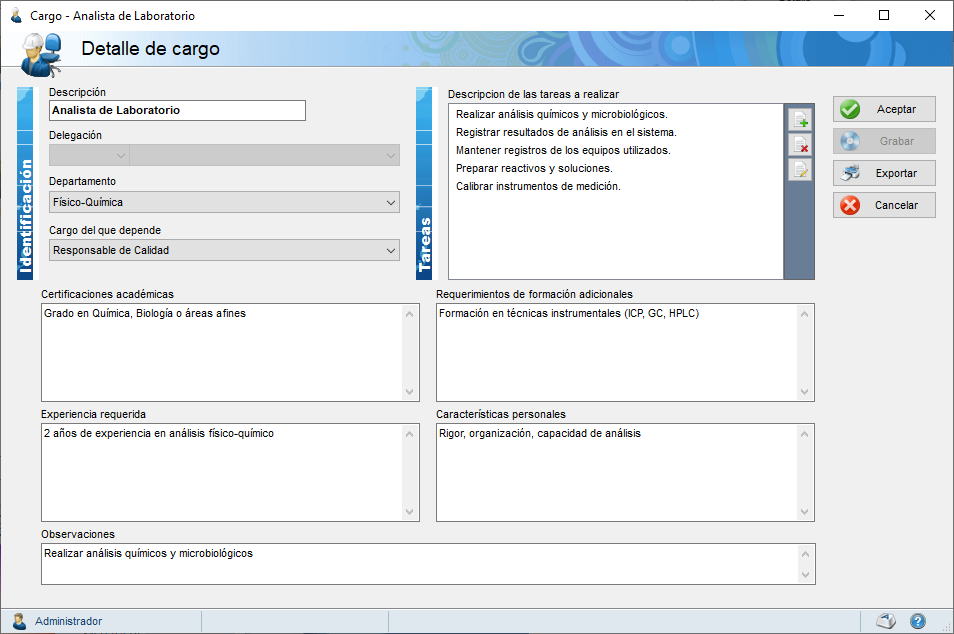The width and height of the screenshot is (954, 634).
Task: Click the Grabar button
Action: pos(884,141)
